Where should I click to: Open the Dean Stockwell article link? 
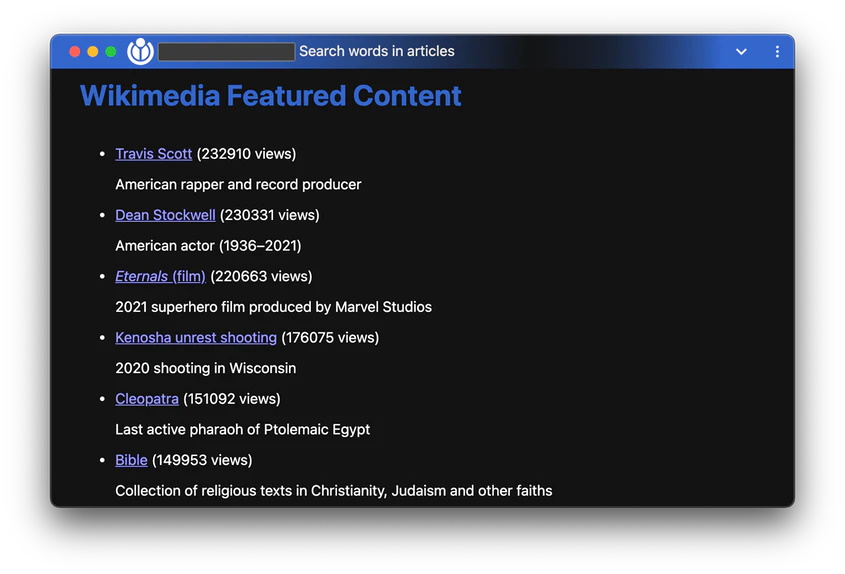pyautogui.click(x=165, y=215)
